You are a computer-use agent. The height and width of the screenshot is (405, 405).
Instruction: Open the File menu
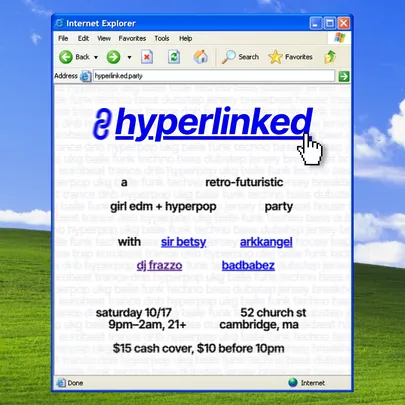[63, 38]
